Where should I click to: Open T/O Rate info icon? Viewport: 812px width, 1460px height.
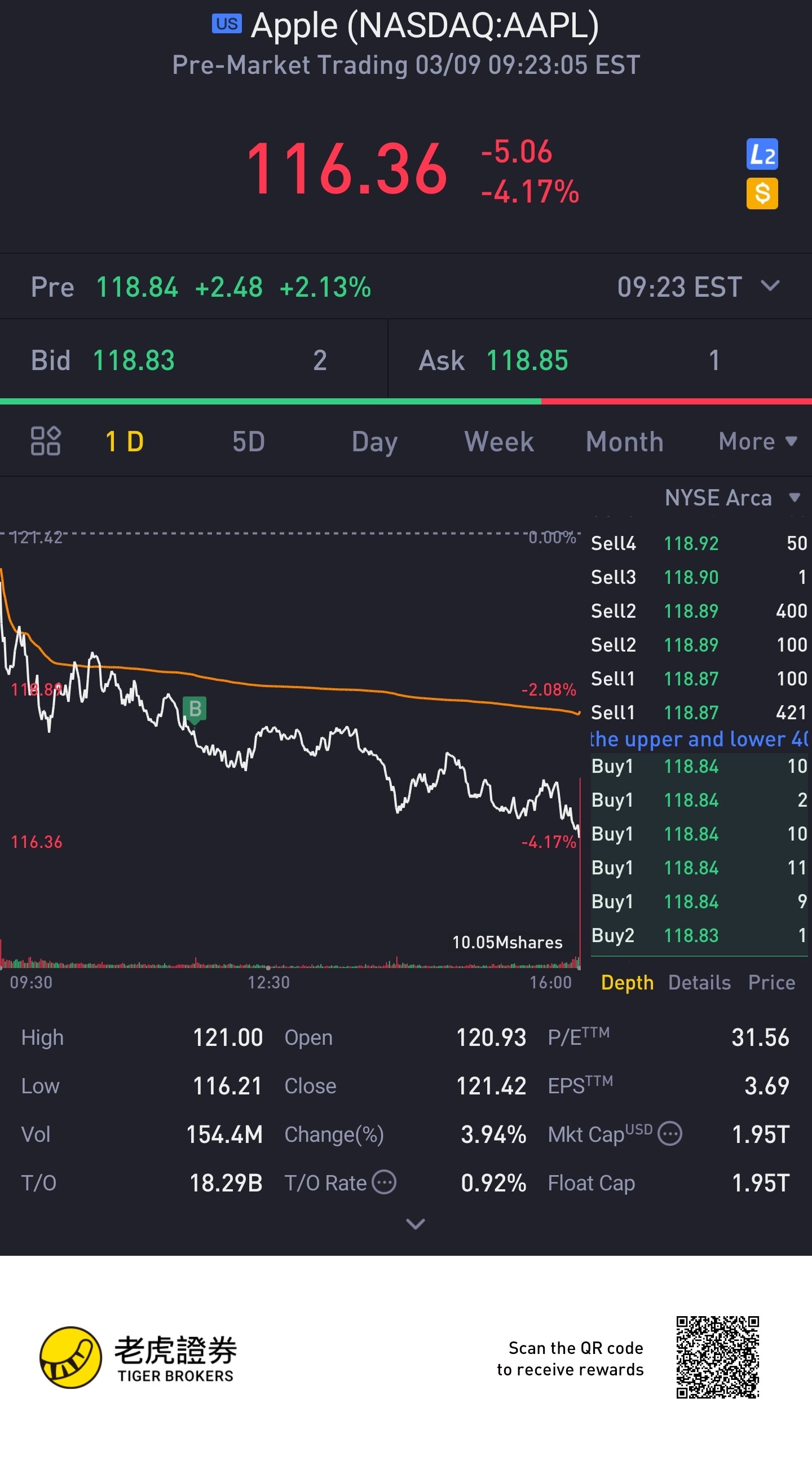(x=384, y=1182)
